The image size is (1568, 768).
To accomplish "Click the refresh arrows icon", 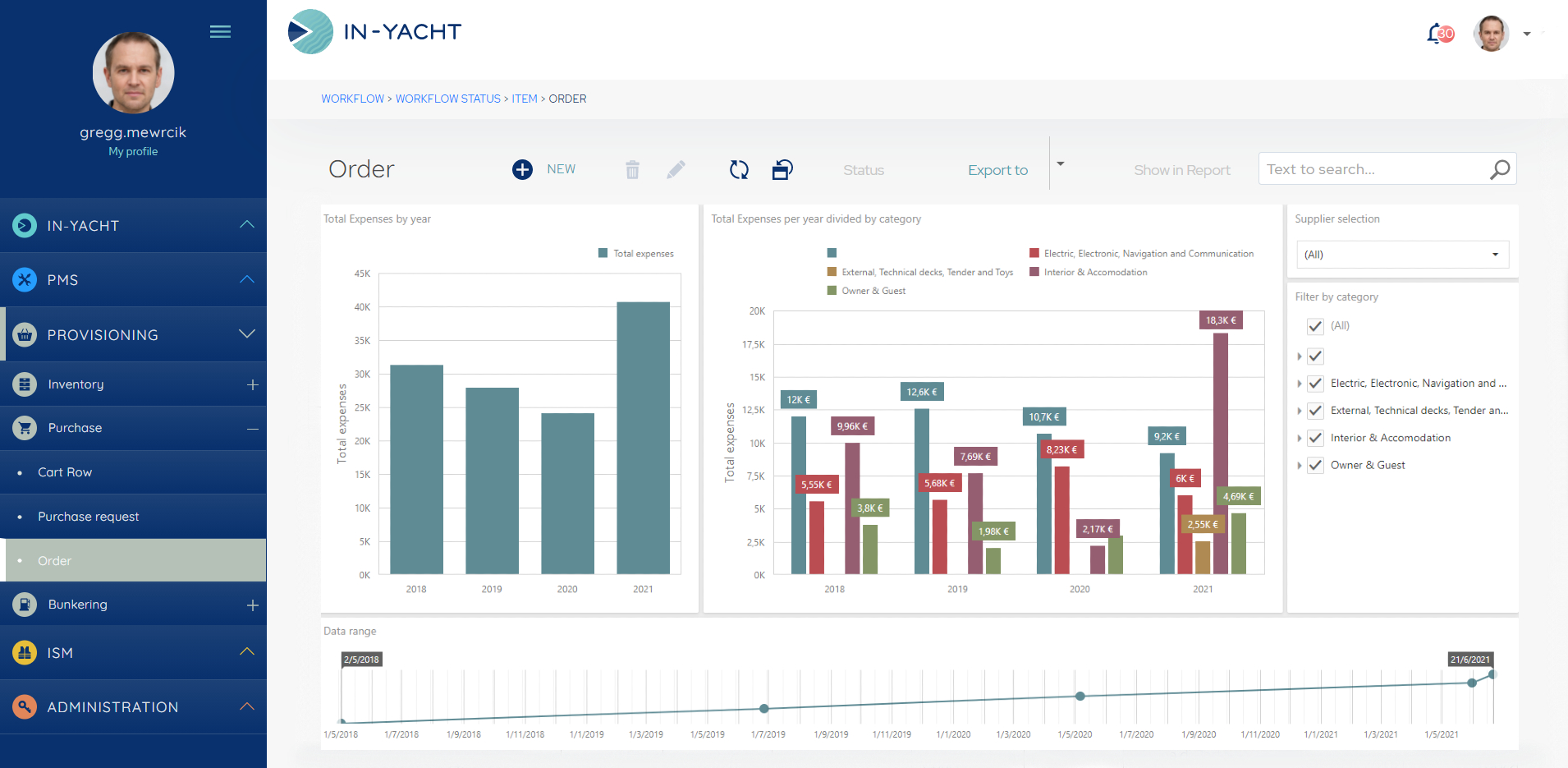I will [739, 170].
